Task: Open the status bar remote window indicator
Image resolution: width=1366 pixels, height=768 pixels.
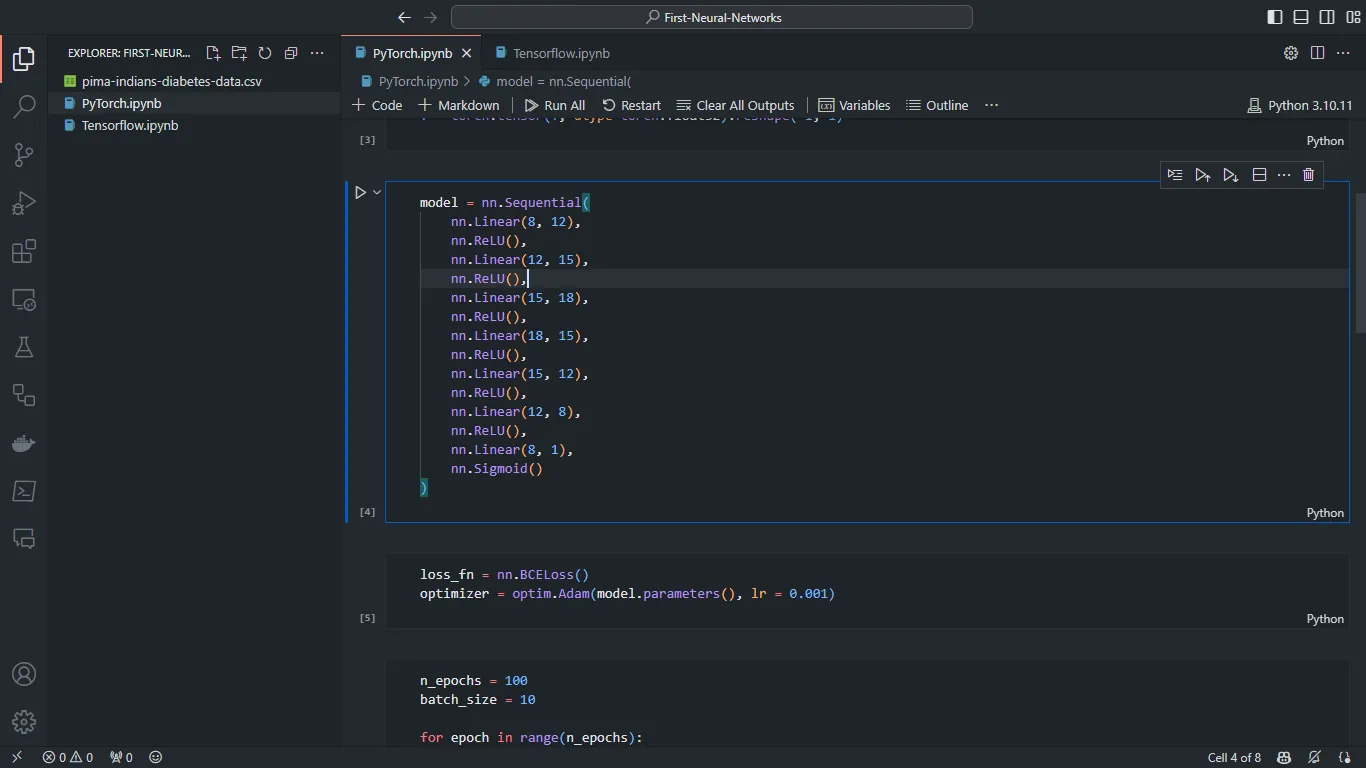Action: [16, 757]
